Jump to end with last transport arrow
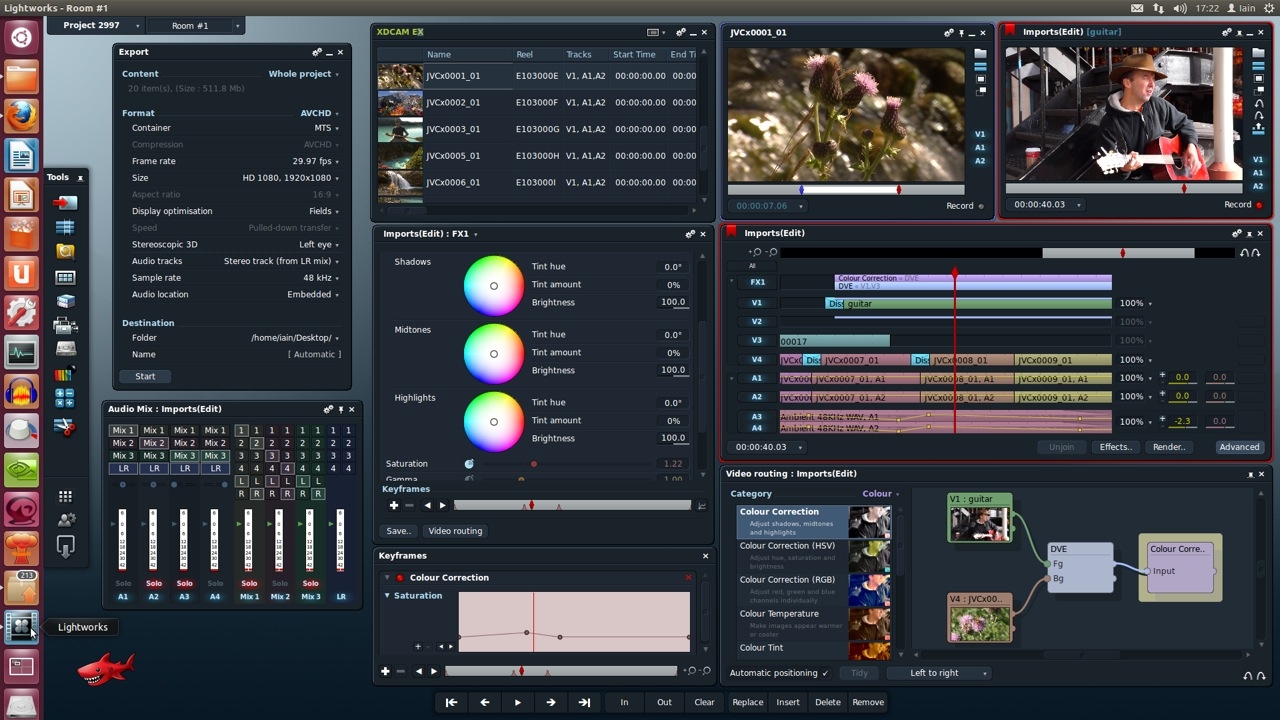The width and height of the screenshot is (1280, 720). pos(584,702)
